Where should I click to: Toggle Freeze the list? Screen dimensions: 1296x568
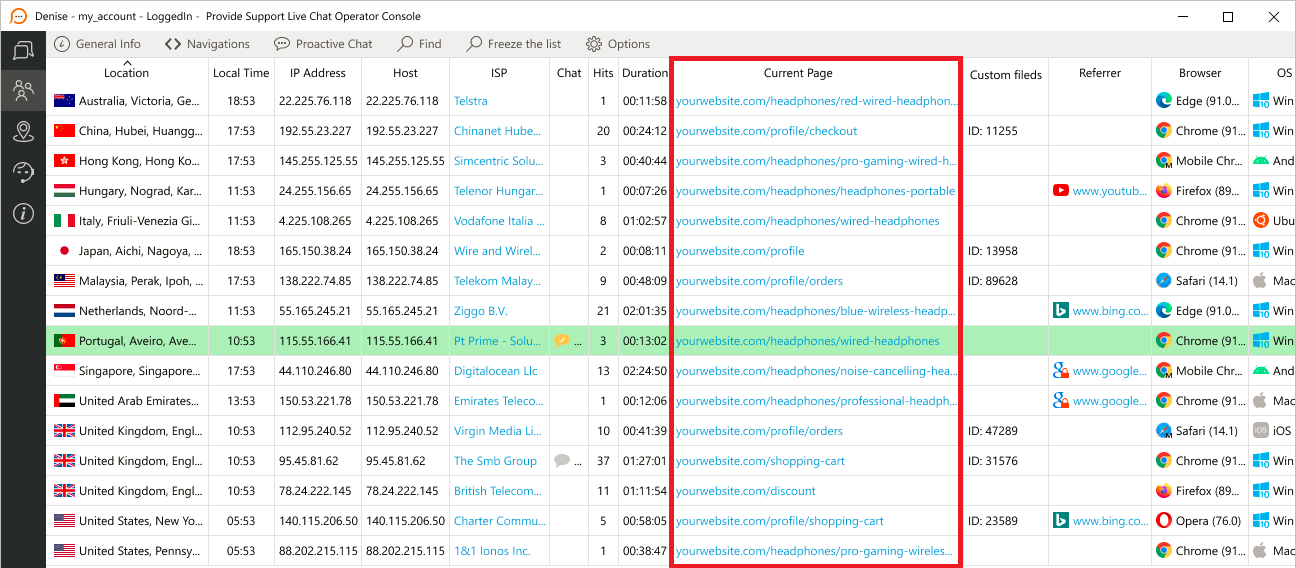[x=514, y=44]
